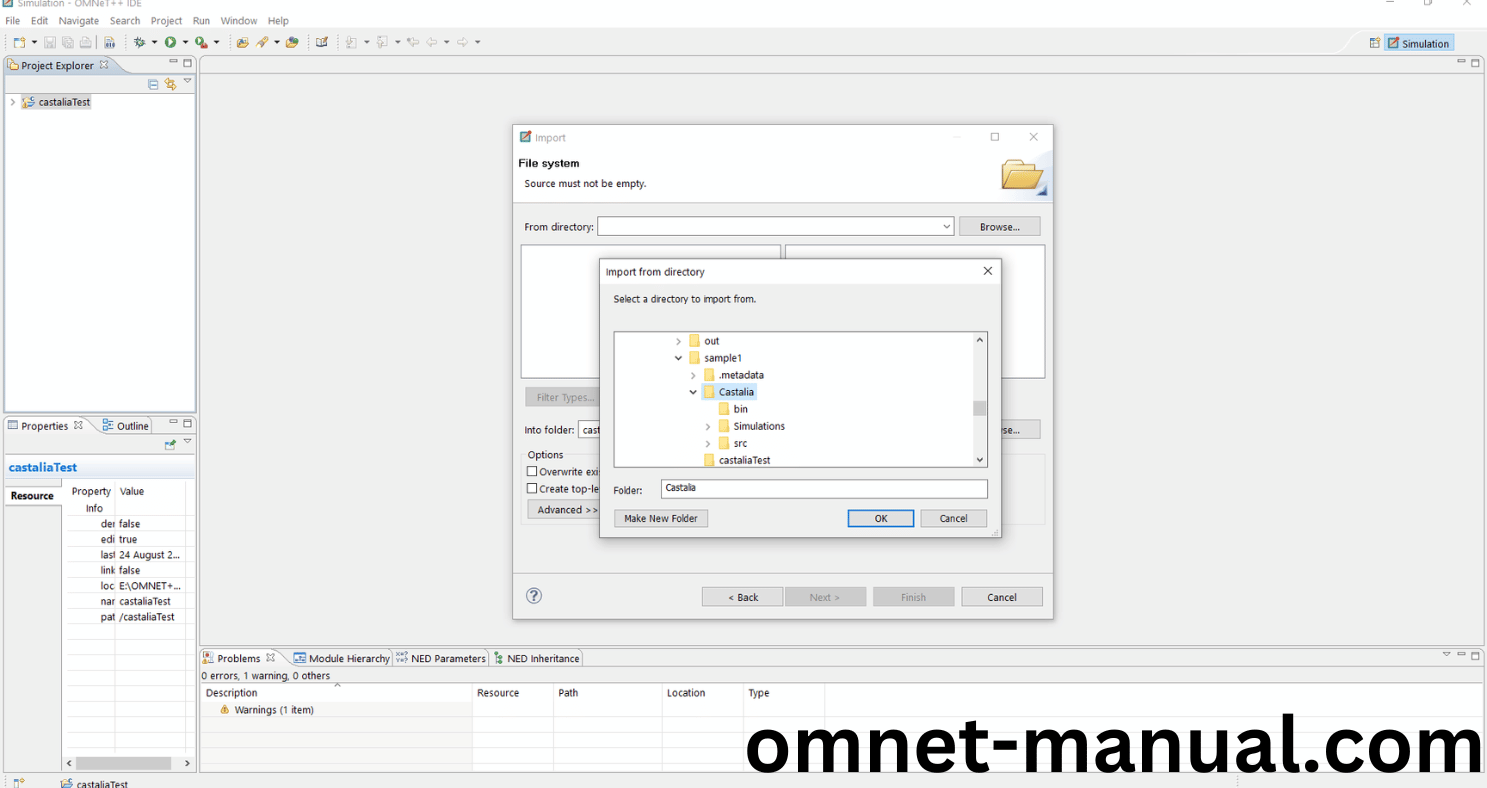Image resolution: width=1487 pixels, height=788 pixels.
Task: Collapse the Castalia folder node
Action: click(694, 393)
